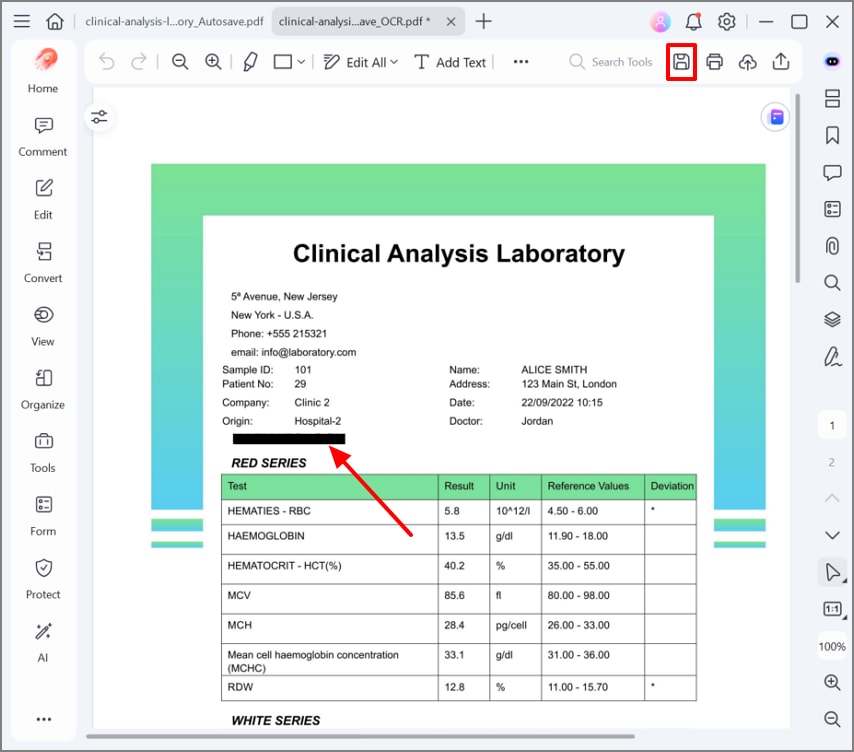Open the AI assistant icon top right
This screenshot has height=752, width=854.
point(832,62)
